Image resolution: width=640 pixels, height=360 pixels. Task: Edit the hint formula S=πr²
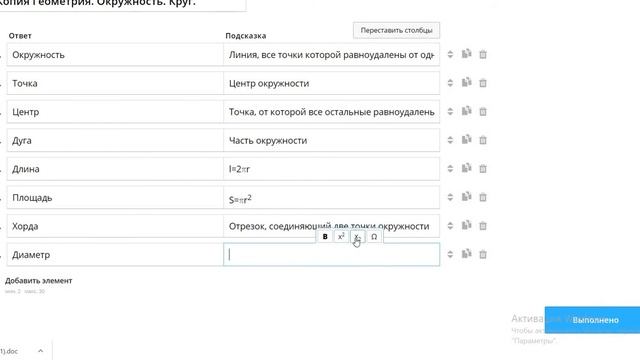tap(331, 198)
